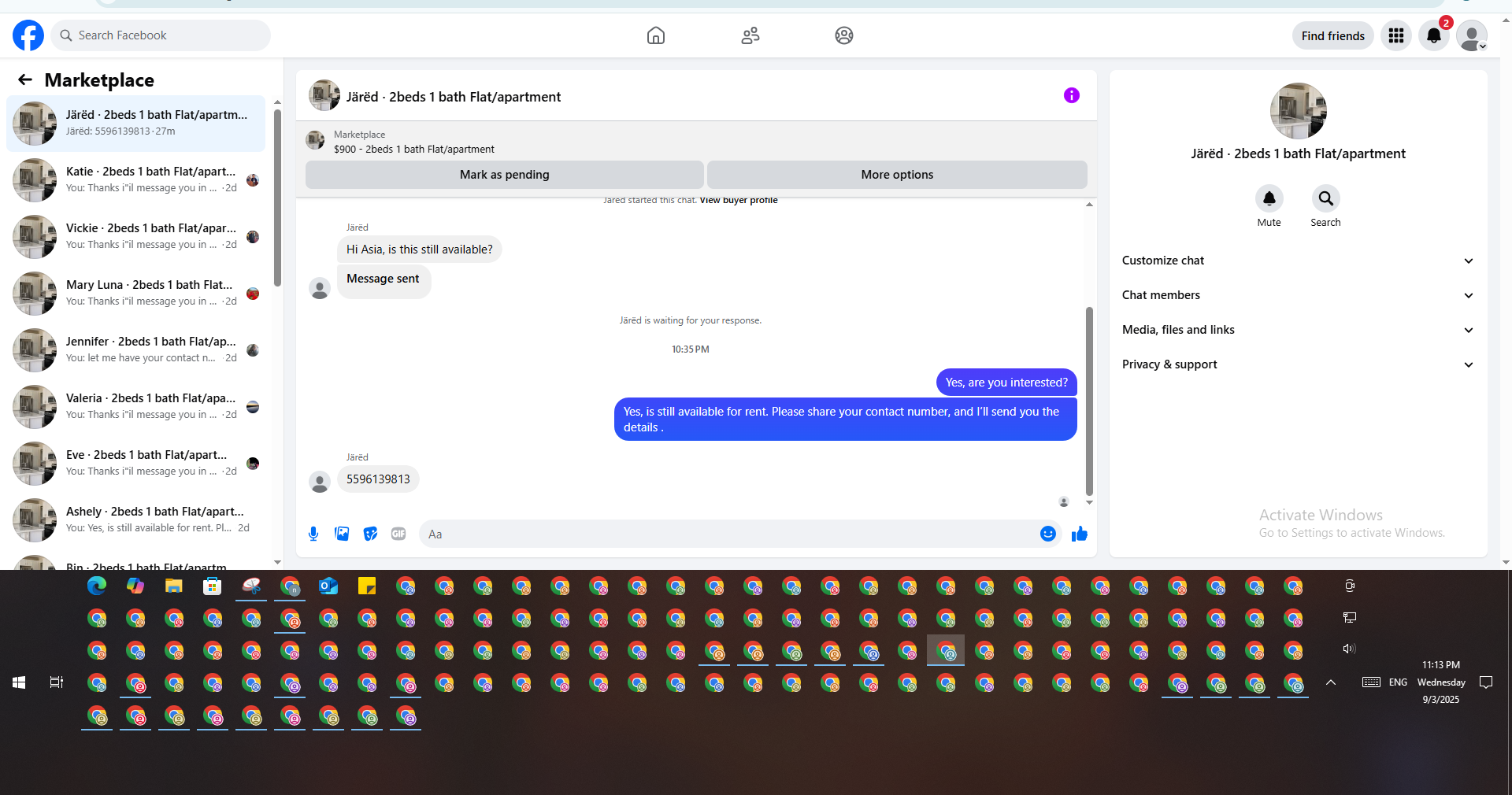
Task: Open conversation information purple icon
Action: coord(1072,95)
